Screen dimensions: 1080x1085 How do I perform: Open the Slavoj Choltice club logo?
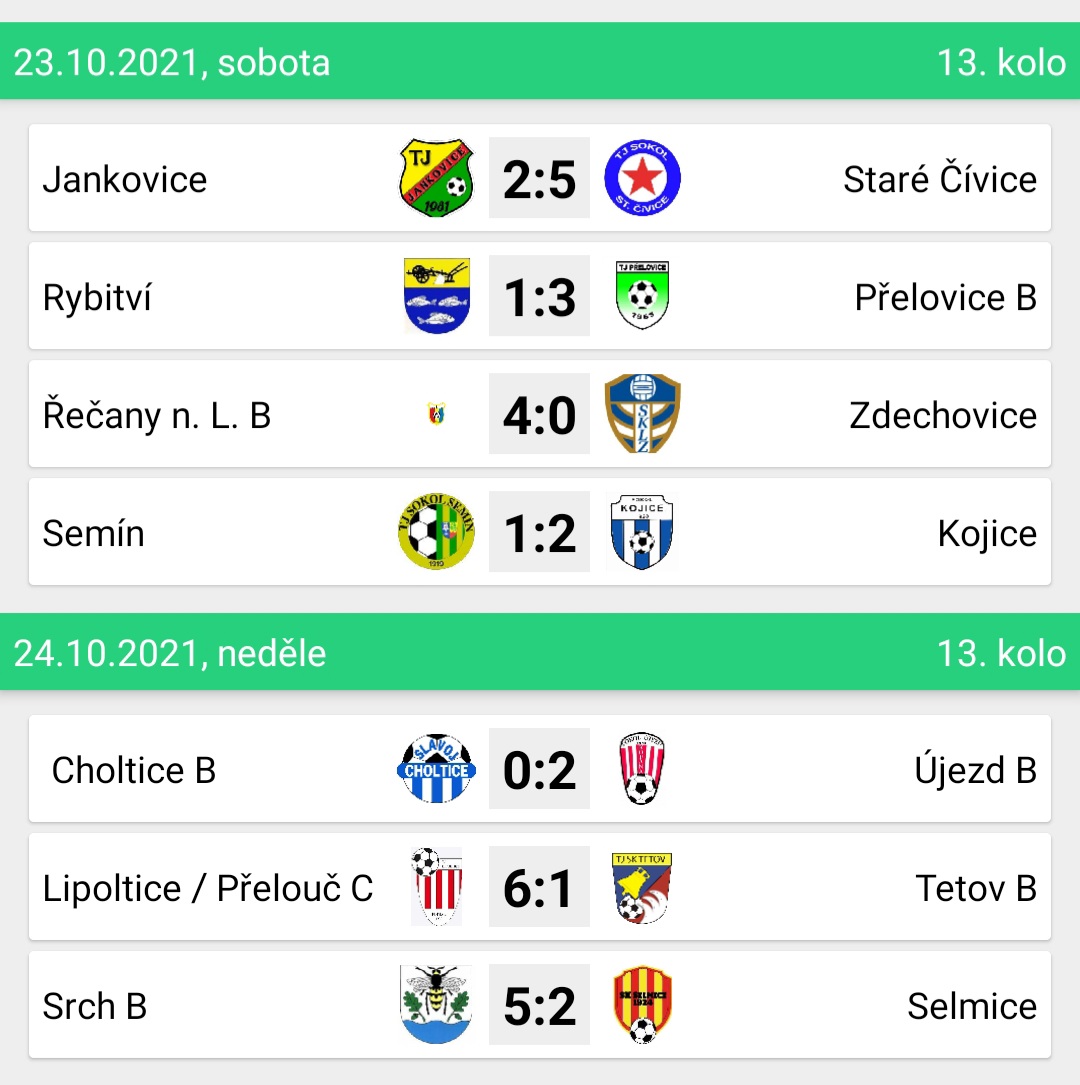[x=437, y=768]
